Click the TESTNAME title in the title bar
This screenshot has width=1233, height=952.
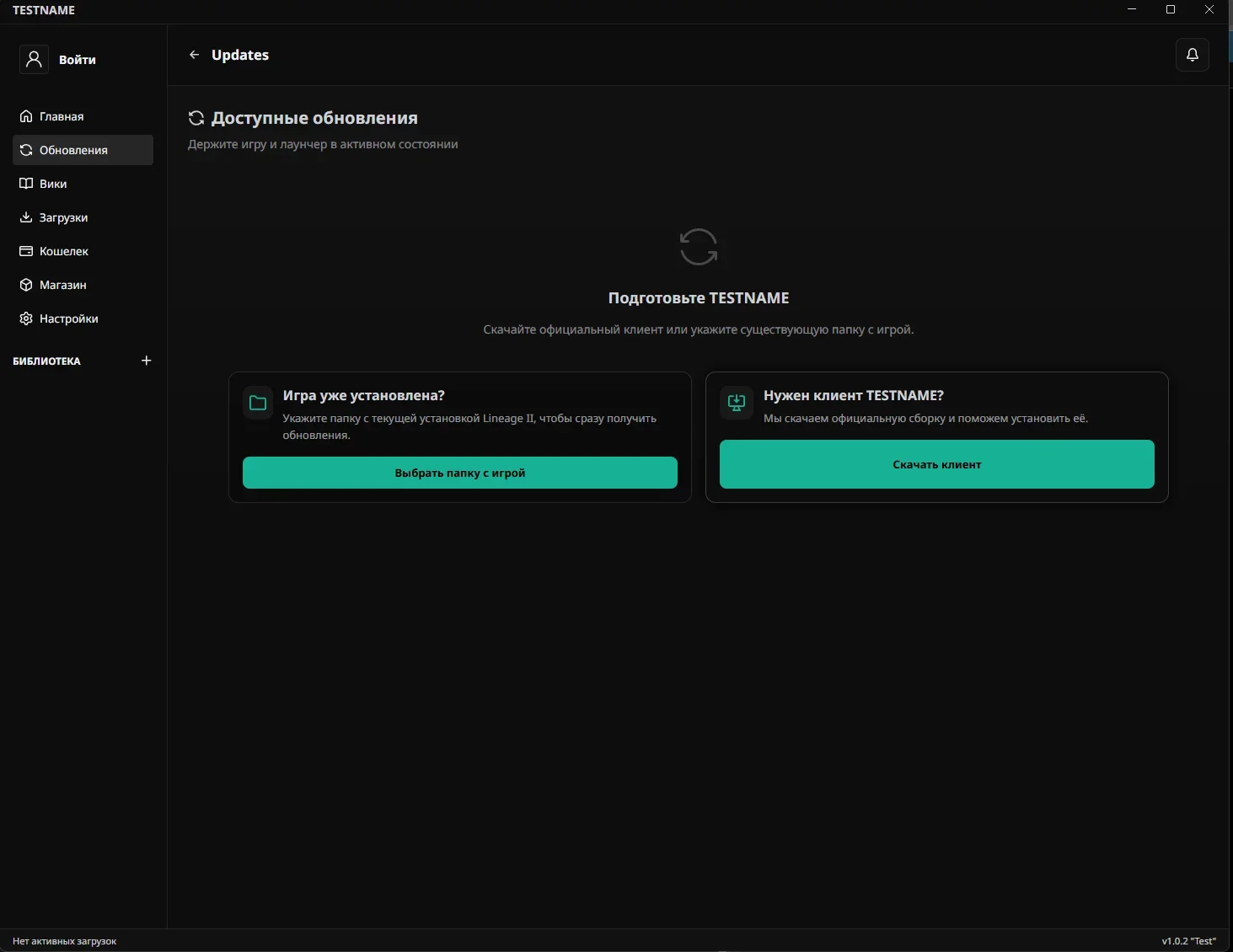click(x=44, y=10)
